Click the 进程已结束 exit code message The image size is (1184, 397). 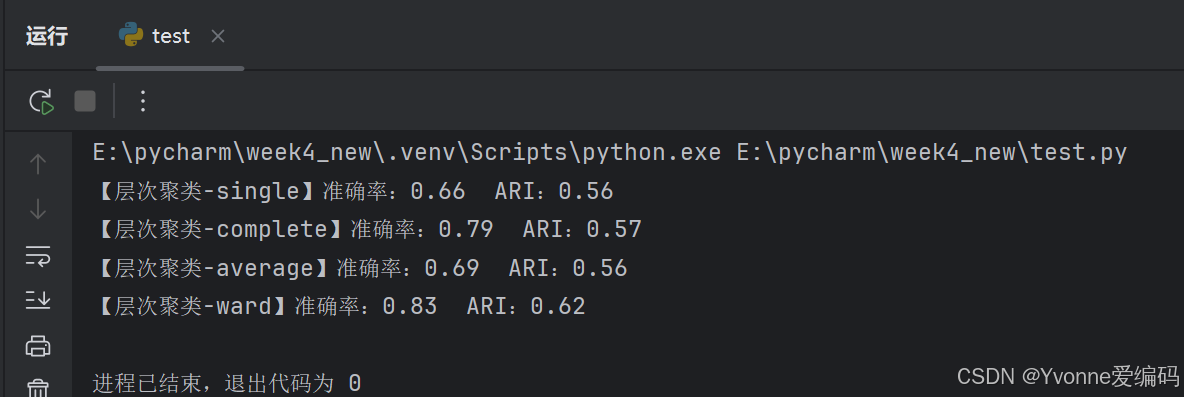coord(227,383)
